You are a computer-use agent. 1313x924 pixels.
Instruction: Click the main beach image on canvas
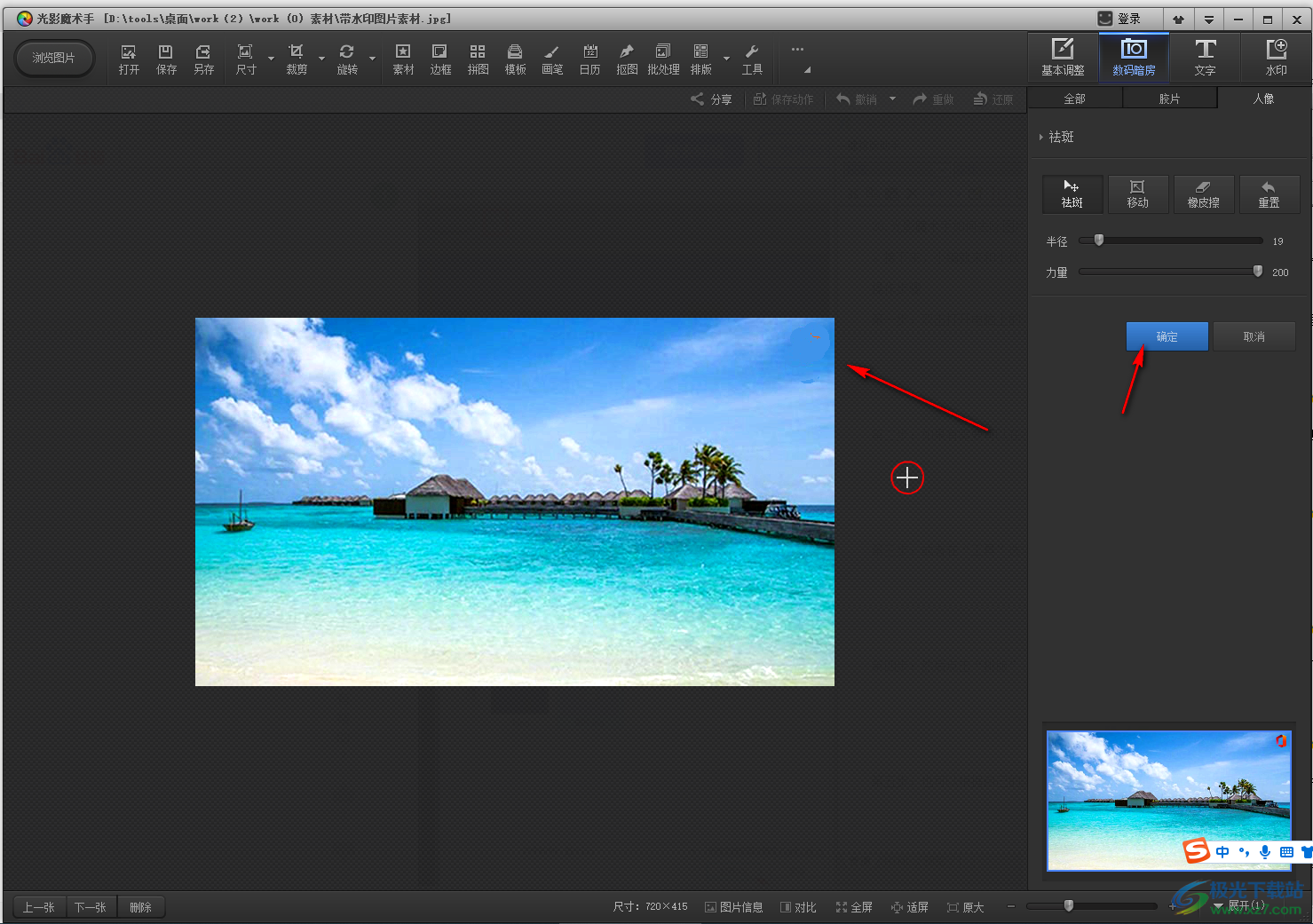(x=515, y=501)
